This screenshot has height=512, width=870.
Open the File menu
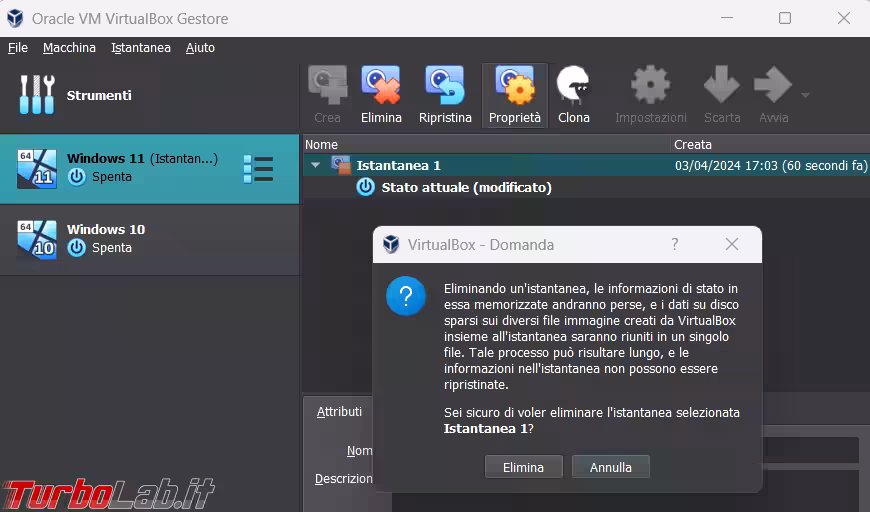tap(18, 47)
